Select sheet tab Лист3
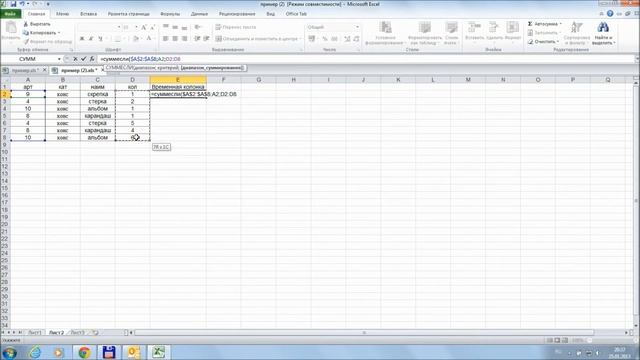 pos(77,333)
